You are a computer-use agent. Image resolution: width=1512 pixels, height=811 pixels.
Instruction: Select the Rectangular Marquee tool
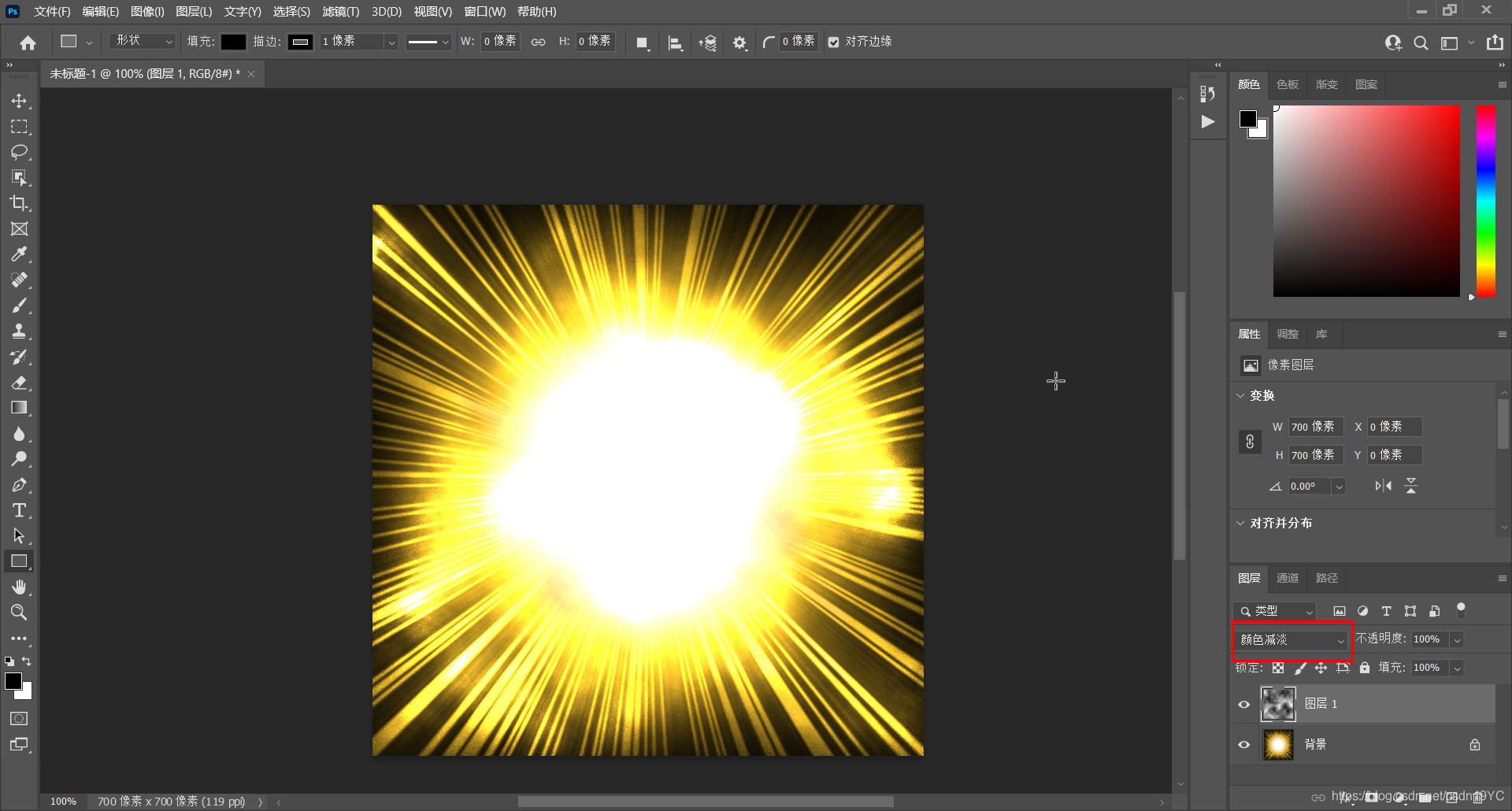tap(19, 127)
